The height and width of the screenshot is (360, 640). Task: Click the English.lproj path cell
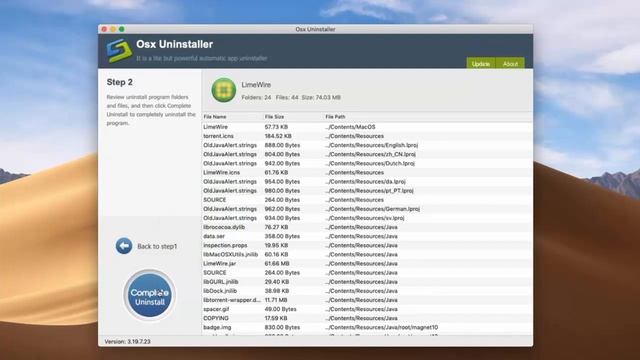(x=371, y=145)
